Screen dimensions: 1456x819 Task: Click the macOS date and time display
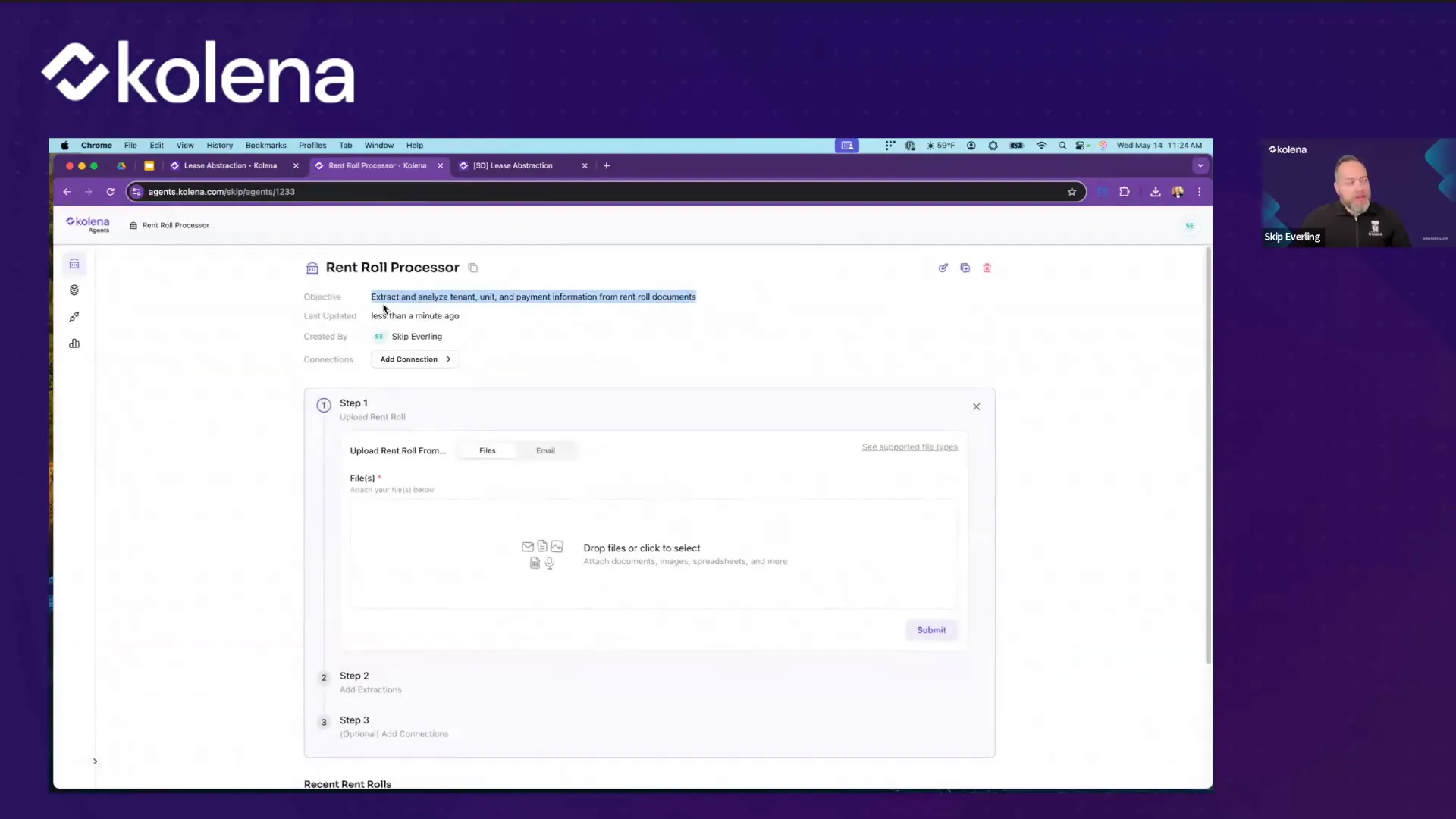click(x=1159, y=146)
